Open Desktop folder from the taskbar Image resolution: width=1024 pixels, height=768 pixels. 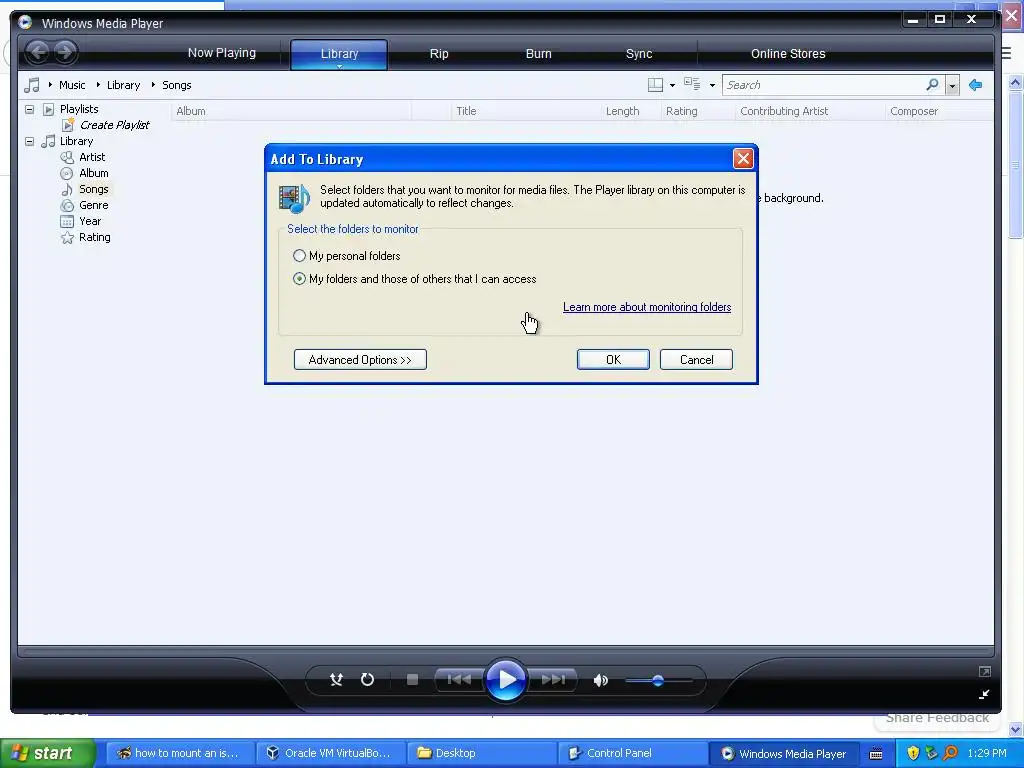[x=482, y=753]
